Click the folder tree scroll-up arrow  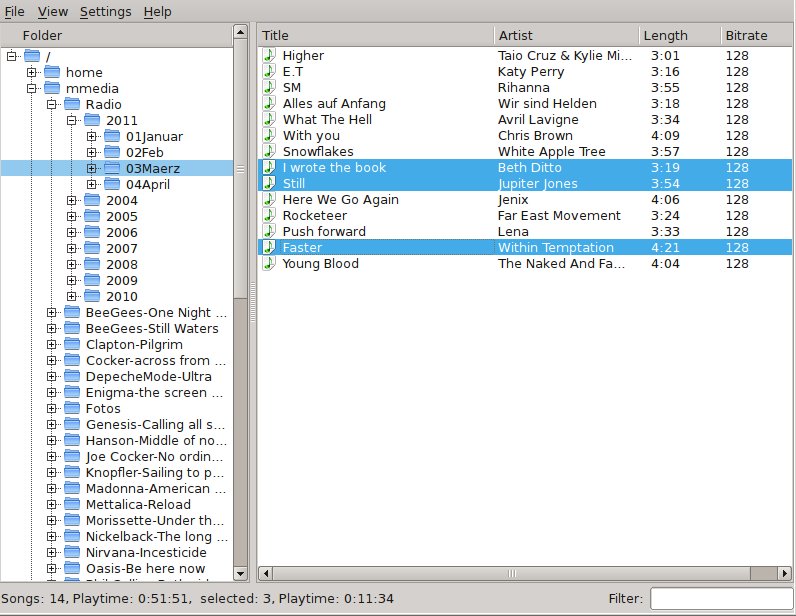pos(240,33)
